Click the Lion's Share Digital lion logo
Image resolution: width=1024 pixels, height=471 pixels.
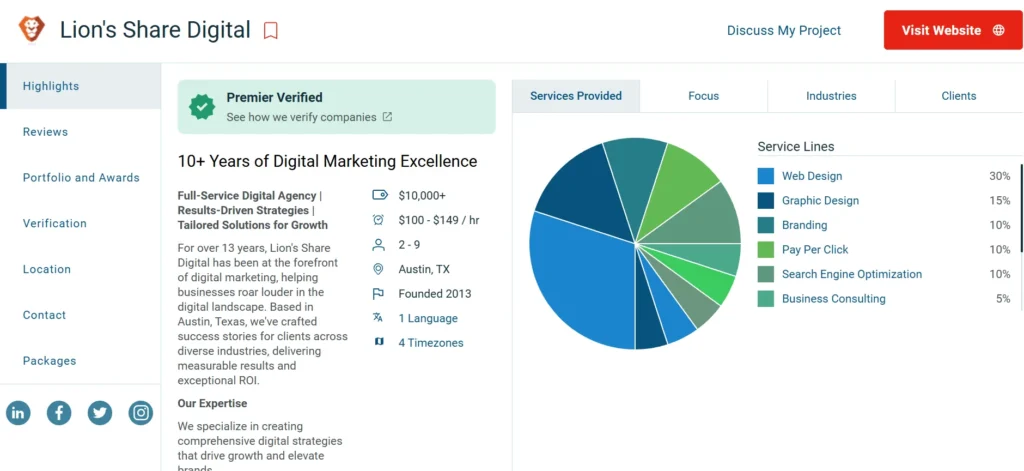(x=32, y=29)
